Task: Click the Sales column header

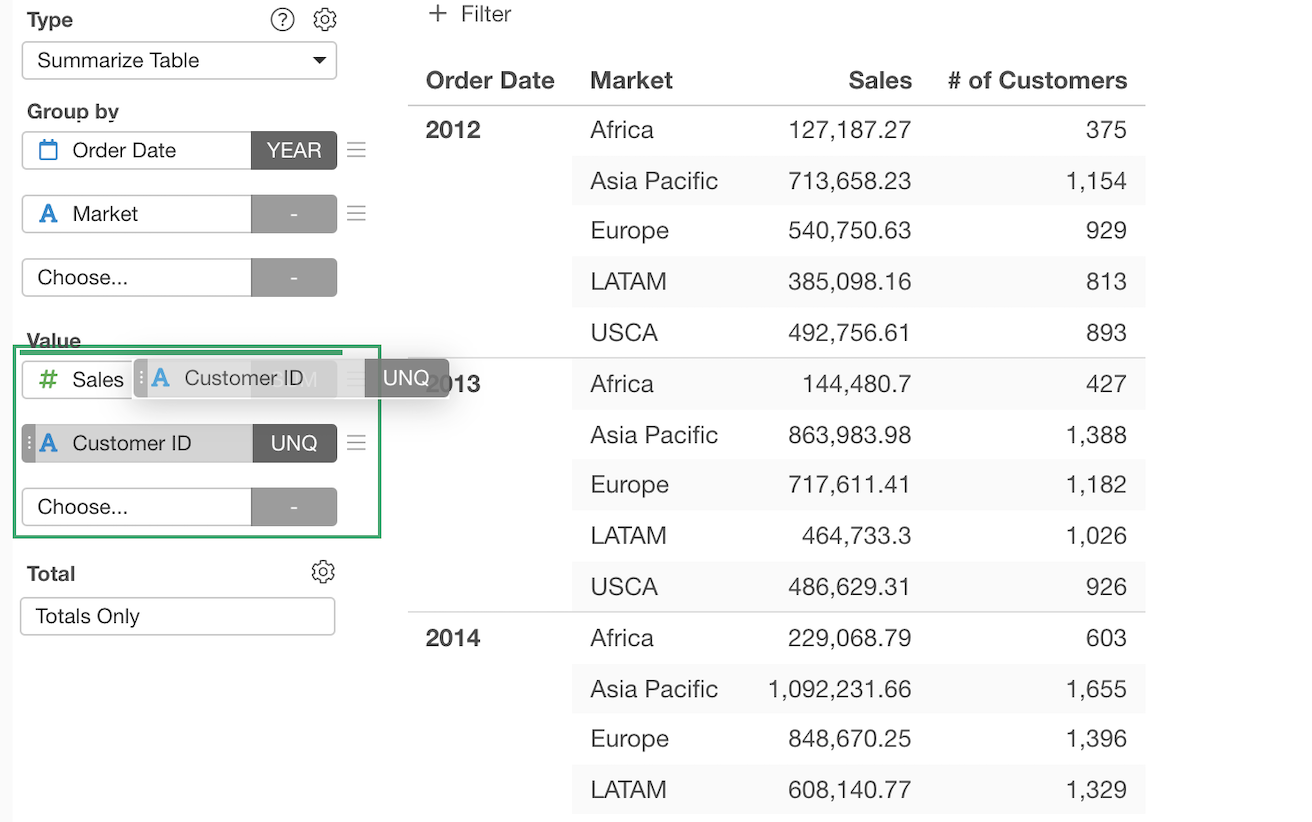Action: (x=879, y=81)
